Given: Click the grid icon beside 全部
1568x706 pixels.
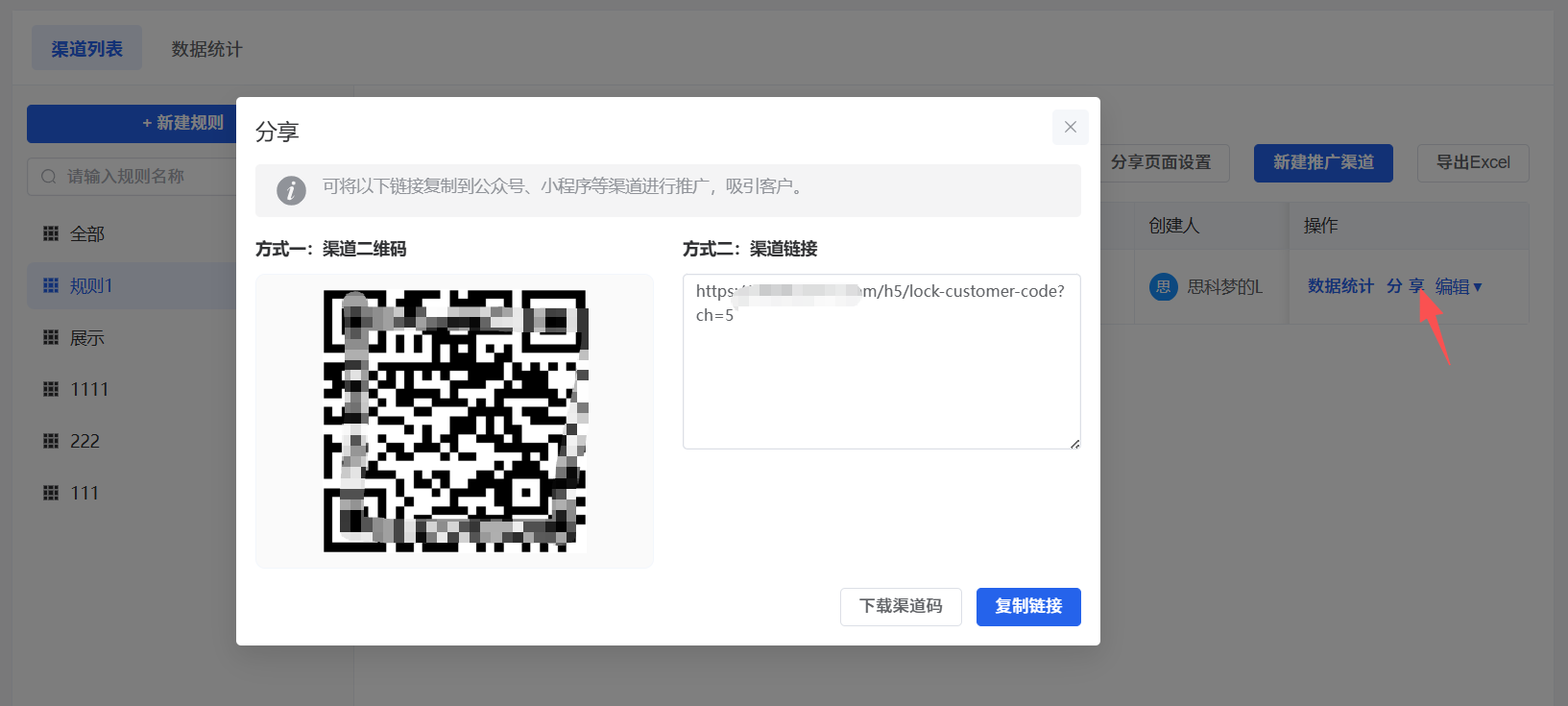Looking at the screenshot, I should [51, 233].
